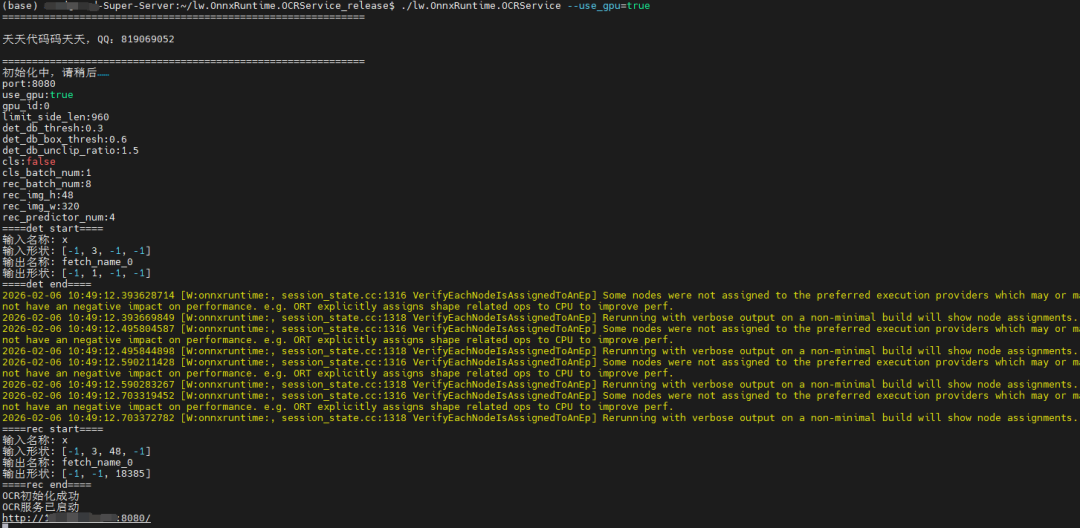Click the terminal cursor on the last line
Image resolution: width=1080 pixels, height=528 pixels.
coord(5,526)
